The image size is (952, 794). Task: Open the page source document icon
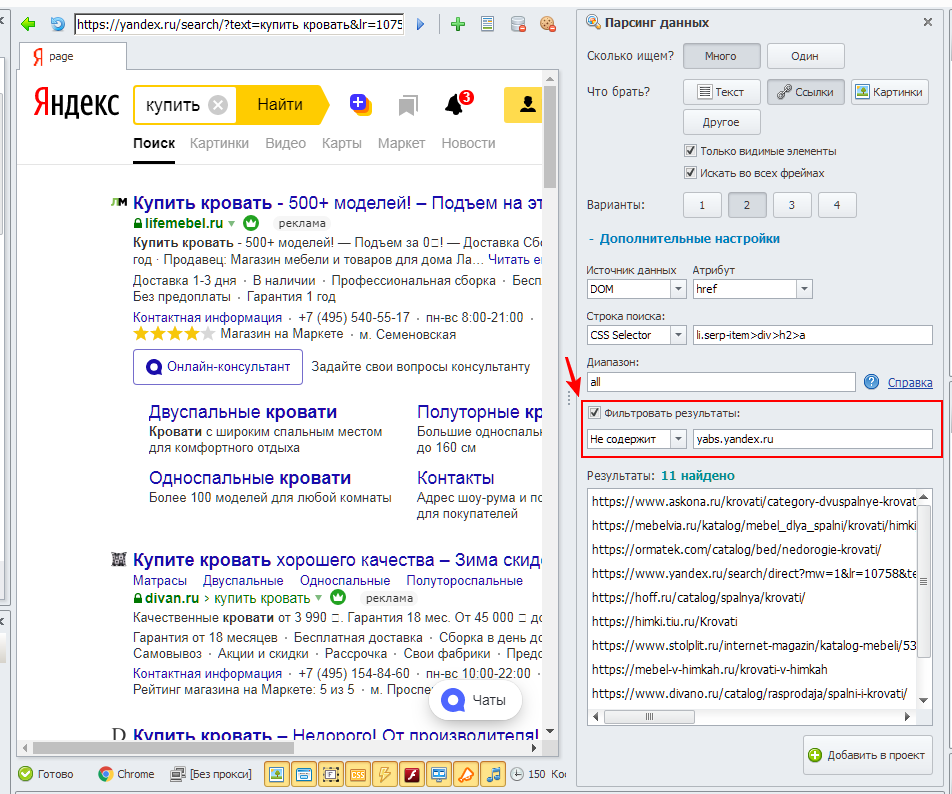pos(487,24)
